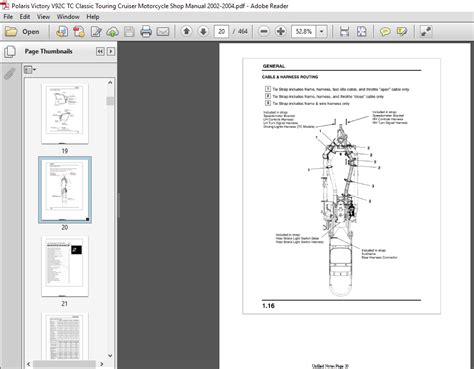Collapse the Page Thumbnails panel
474x369 pixels.
coord(100,51)
